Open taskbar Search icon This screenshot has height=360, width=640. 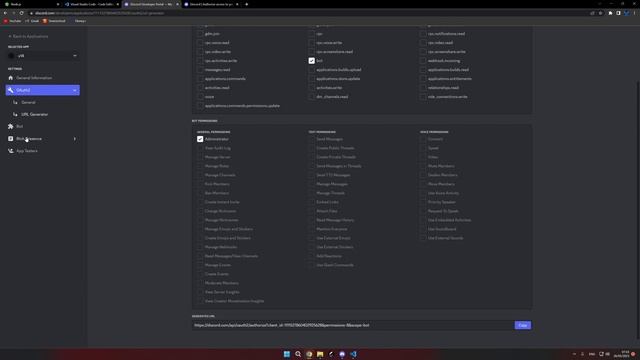click(298, 354)
